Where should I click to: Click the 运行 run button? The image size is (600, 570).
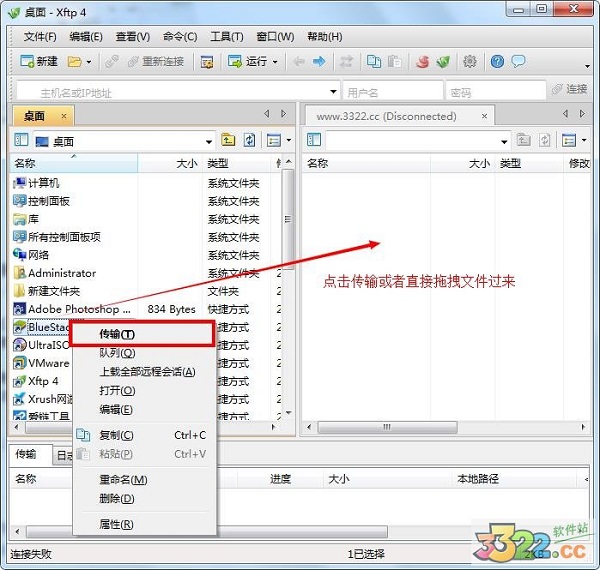248,61
